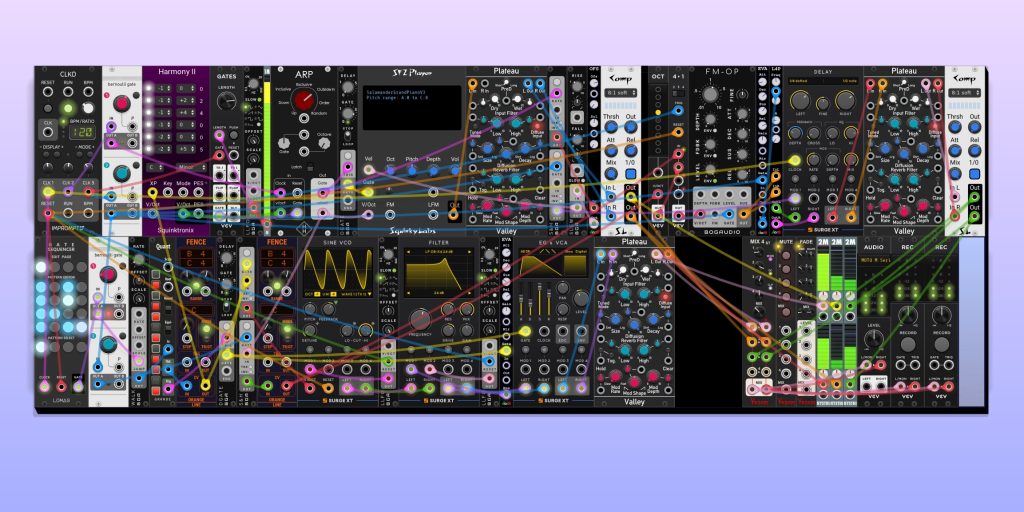Click the CLK 3 output jack on CLKD
This screenshot has width=1024, height=512.
click(x=89, y=192)
